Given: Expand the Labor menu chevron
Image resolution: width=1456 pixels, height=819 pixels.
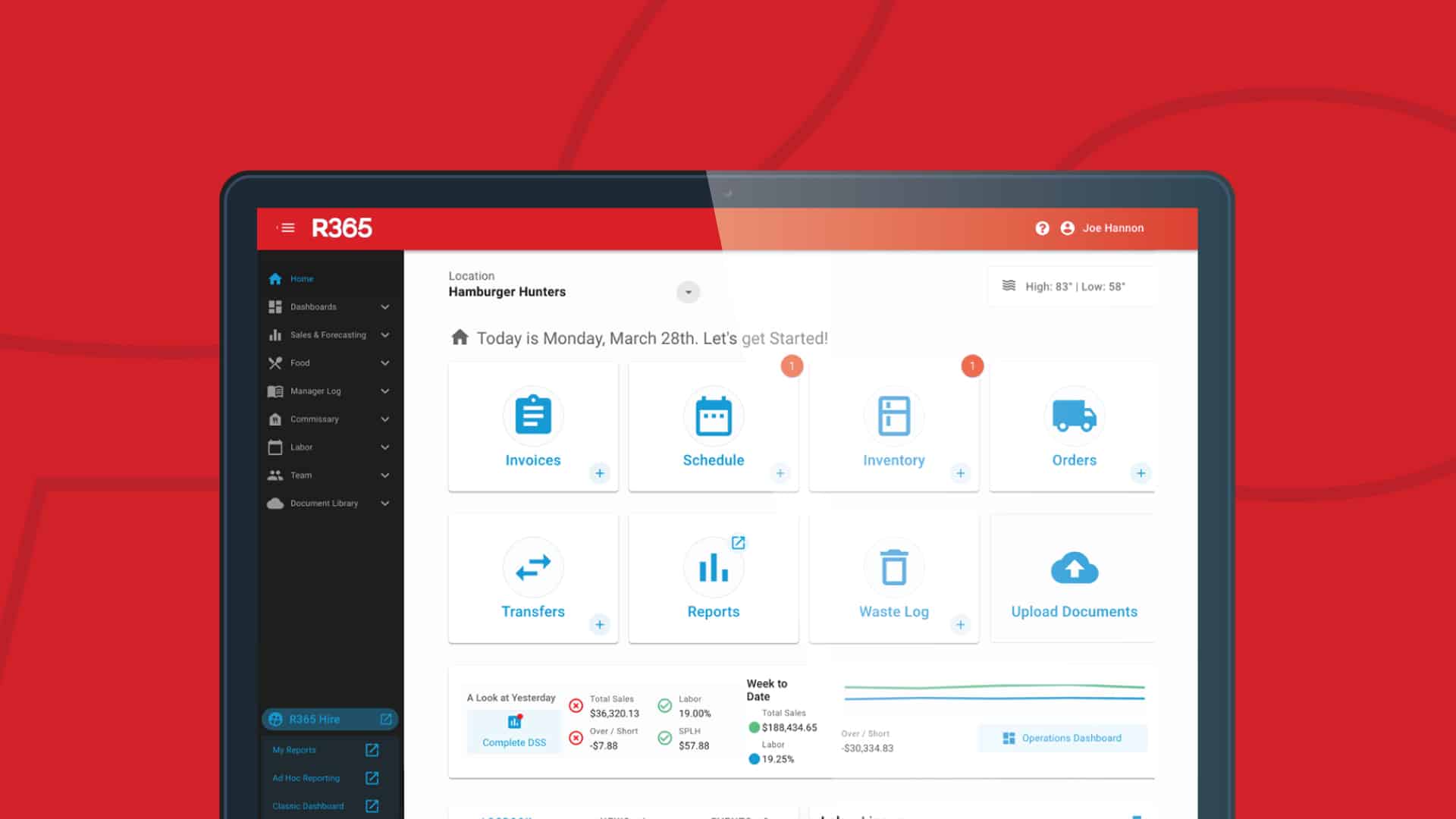Looking at the screenshot, I should coord(385,447).
